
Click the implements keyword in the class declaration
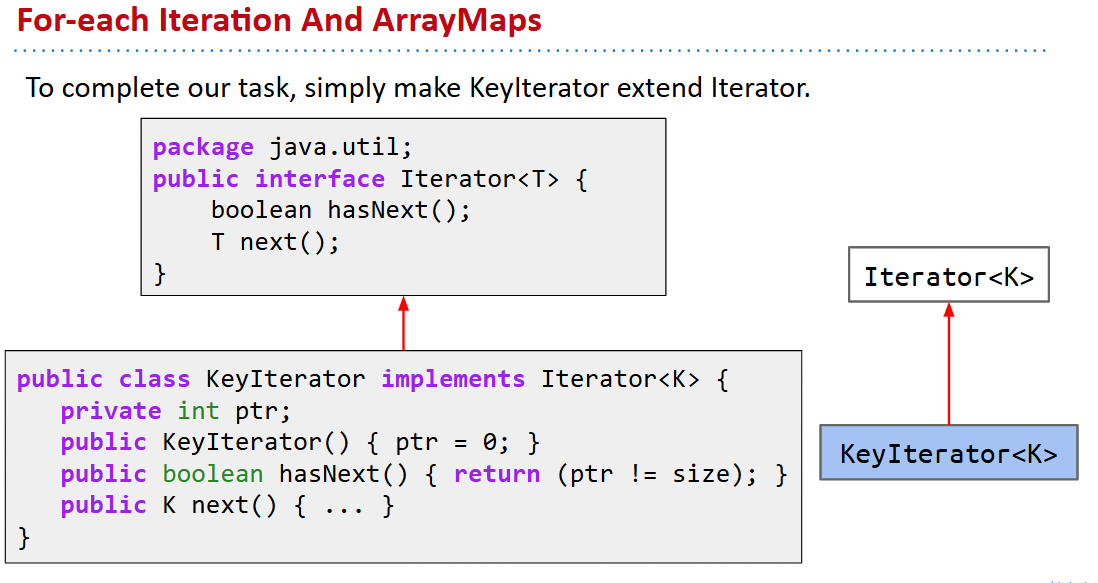pos(453,380)
